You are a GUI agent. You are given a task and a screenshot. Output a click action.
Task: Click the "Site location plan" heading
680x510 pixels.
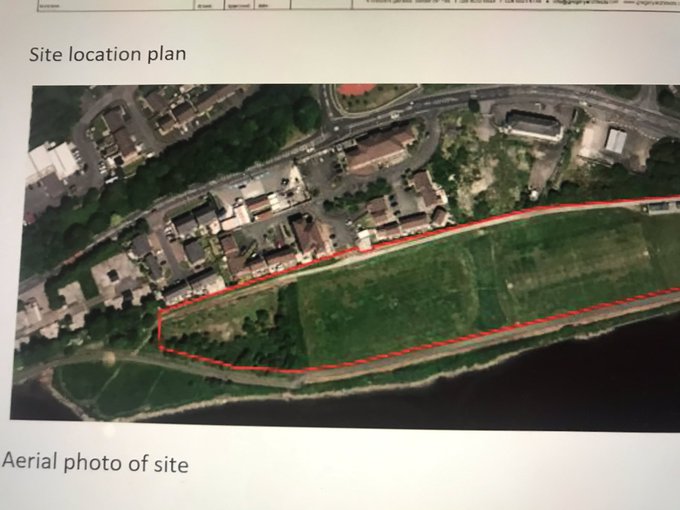pyautogui.click(x=108, y=55)
